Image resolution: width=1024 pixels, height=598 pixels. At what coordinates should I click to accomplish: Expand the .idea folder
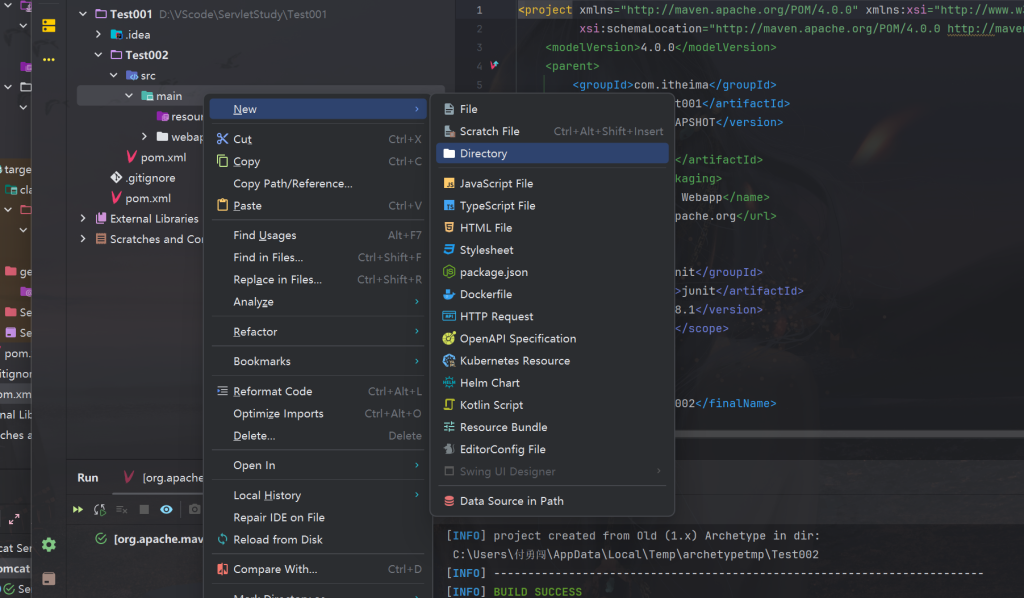click(x=99, y=35)
